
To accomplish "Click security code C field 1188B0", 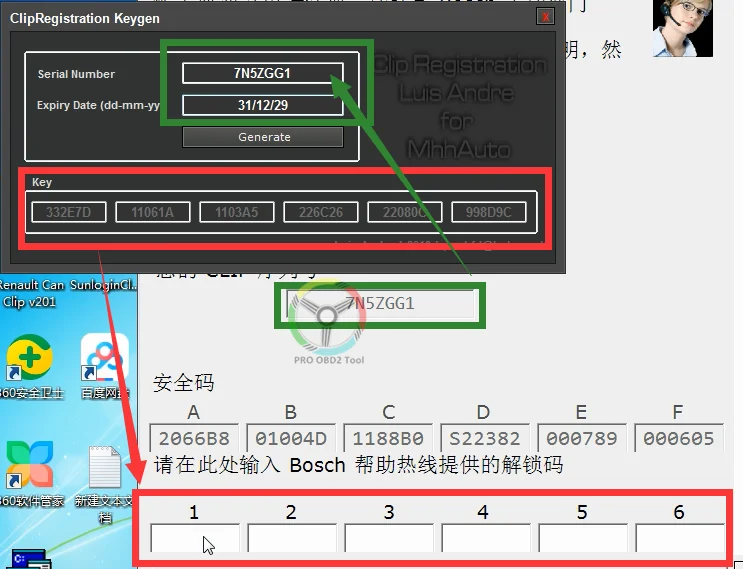I will click(388, 438).
